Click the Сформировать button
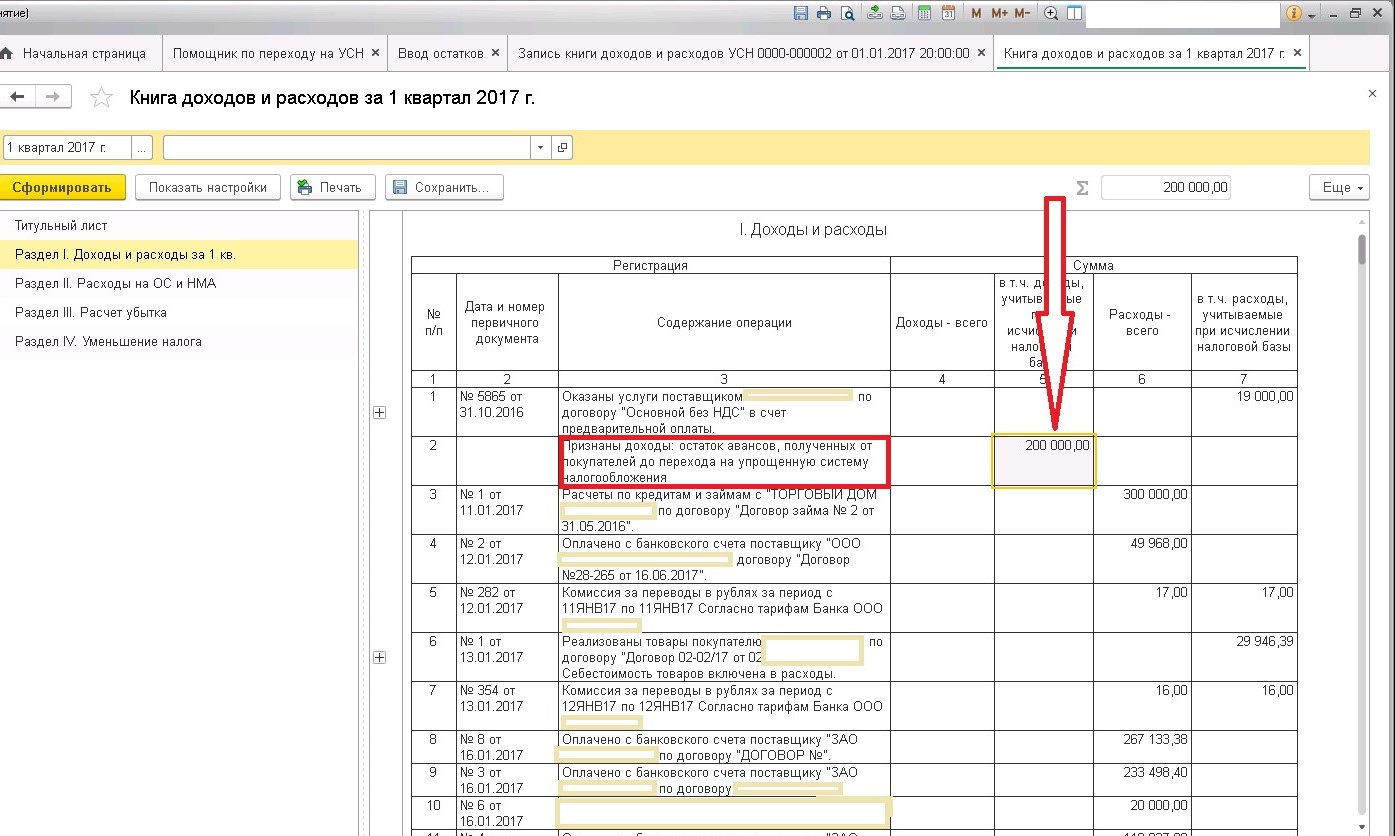Image resolution: width=1395 pixels, height=836 pixels. [62, 187]
